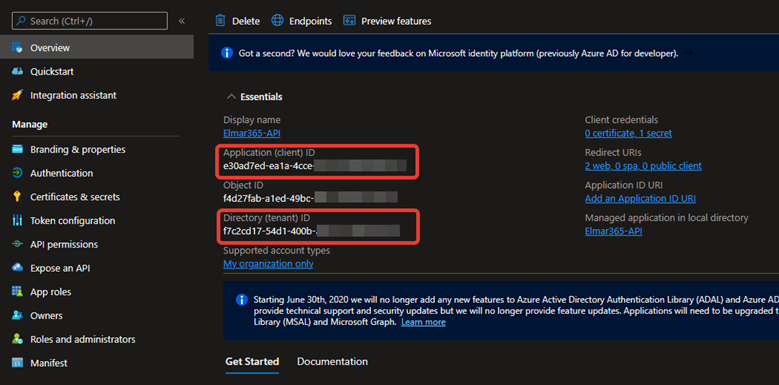This screenshot has width=779, height=385.
Task: Switch to the Documentation tab
Action: coord(332,361)
